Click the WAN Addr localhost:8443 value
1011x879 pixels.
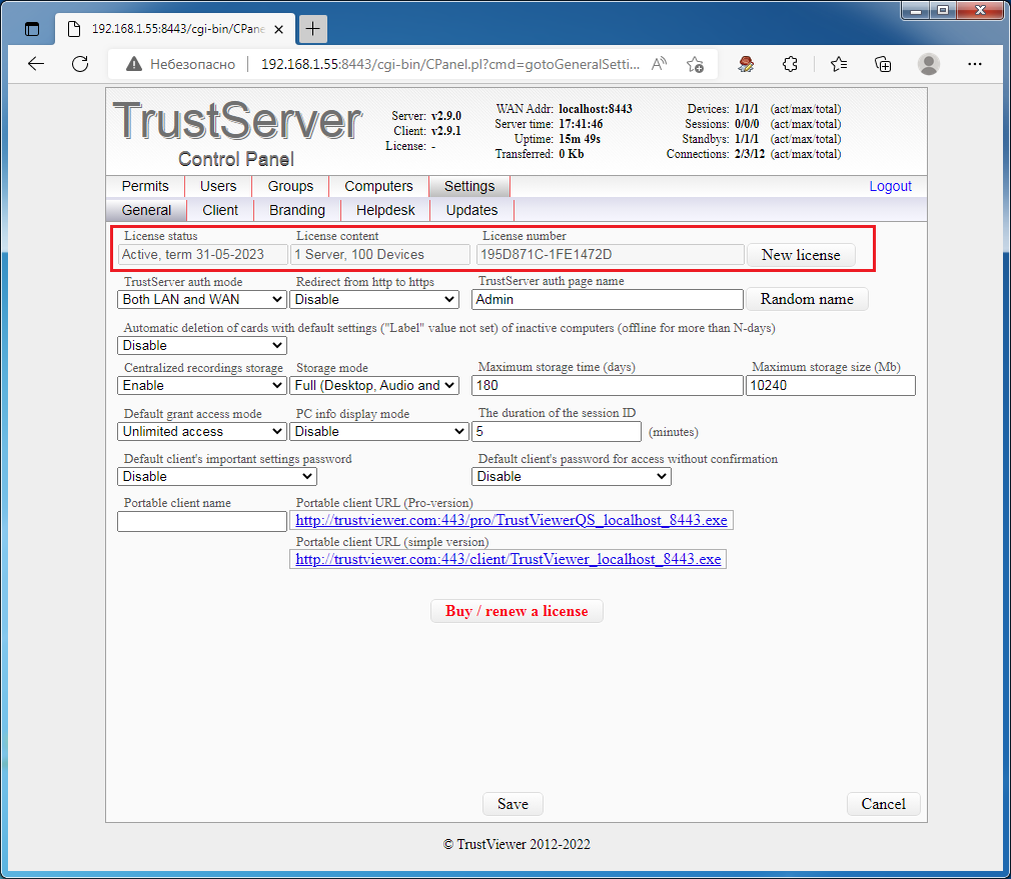pos(595,109)
